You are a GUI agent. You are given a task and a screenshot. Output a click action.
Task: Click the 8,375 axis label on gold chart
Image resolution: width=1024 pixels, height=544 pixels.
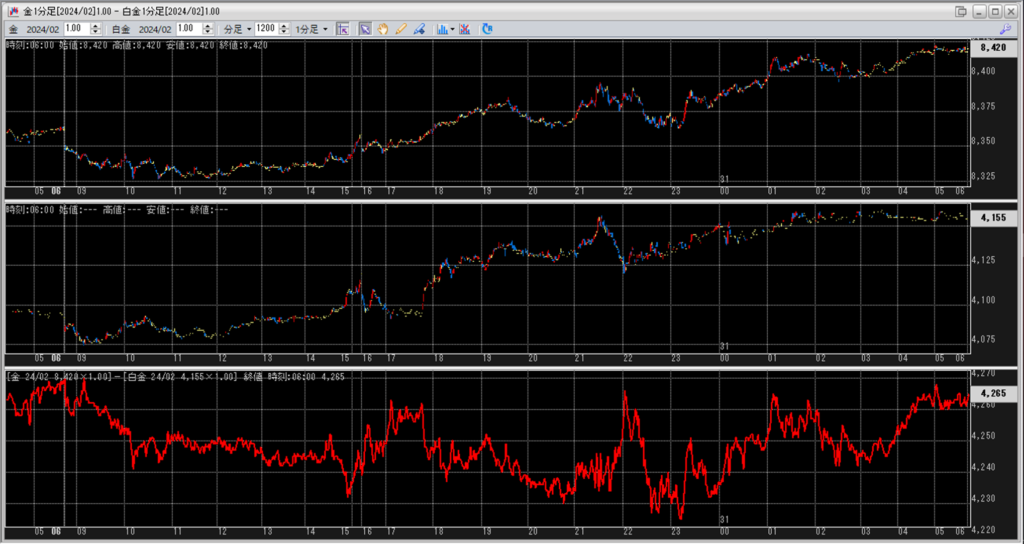985,106
